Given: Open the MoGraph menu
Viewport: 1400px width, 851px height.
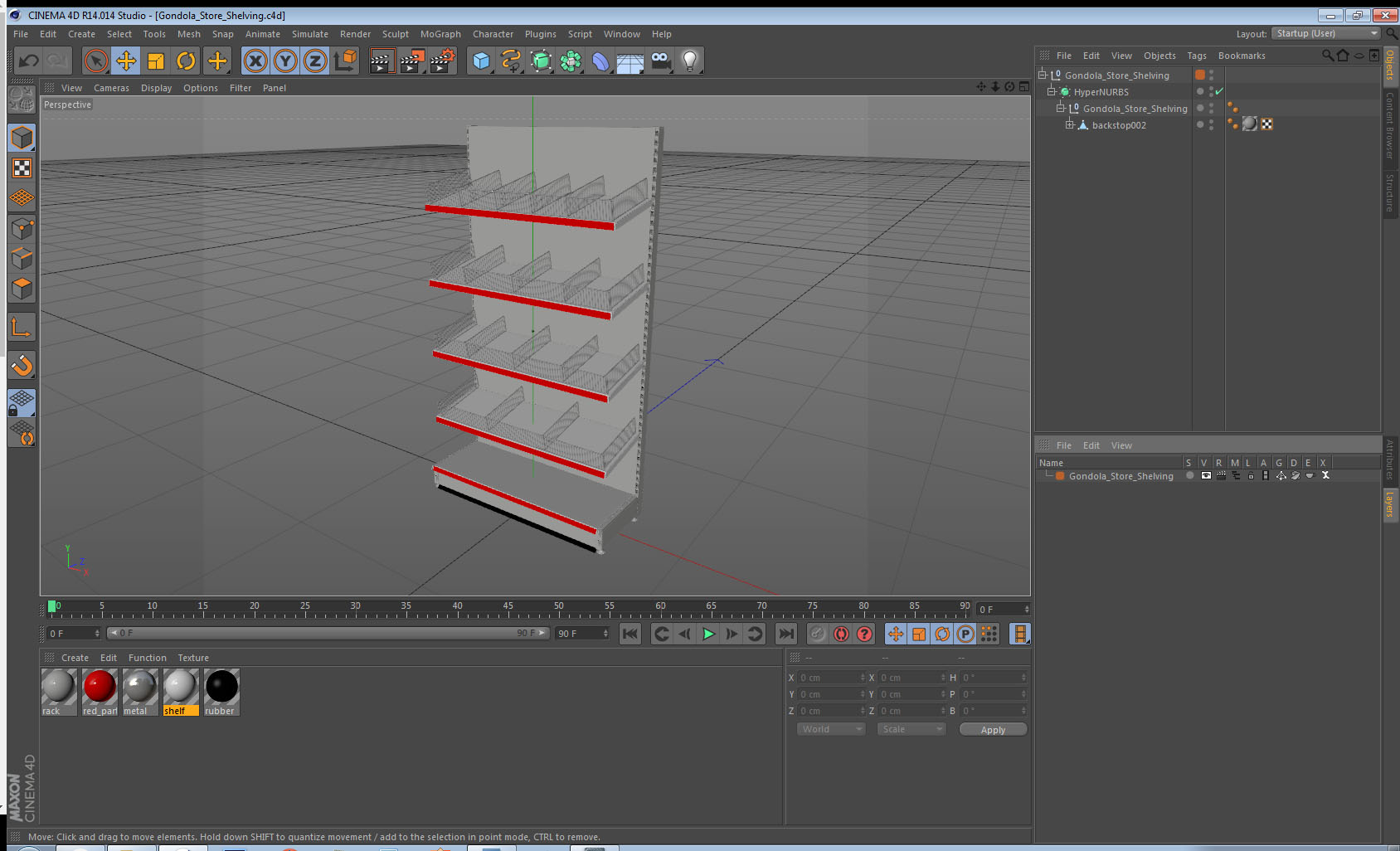Looking at the screenshot, I should (440, 34).
